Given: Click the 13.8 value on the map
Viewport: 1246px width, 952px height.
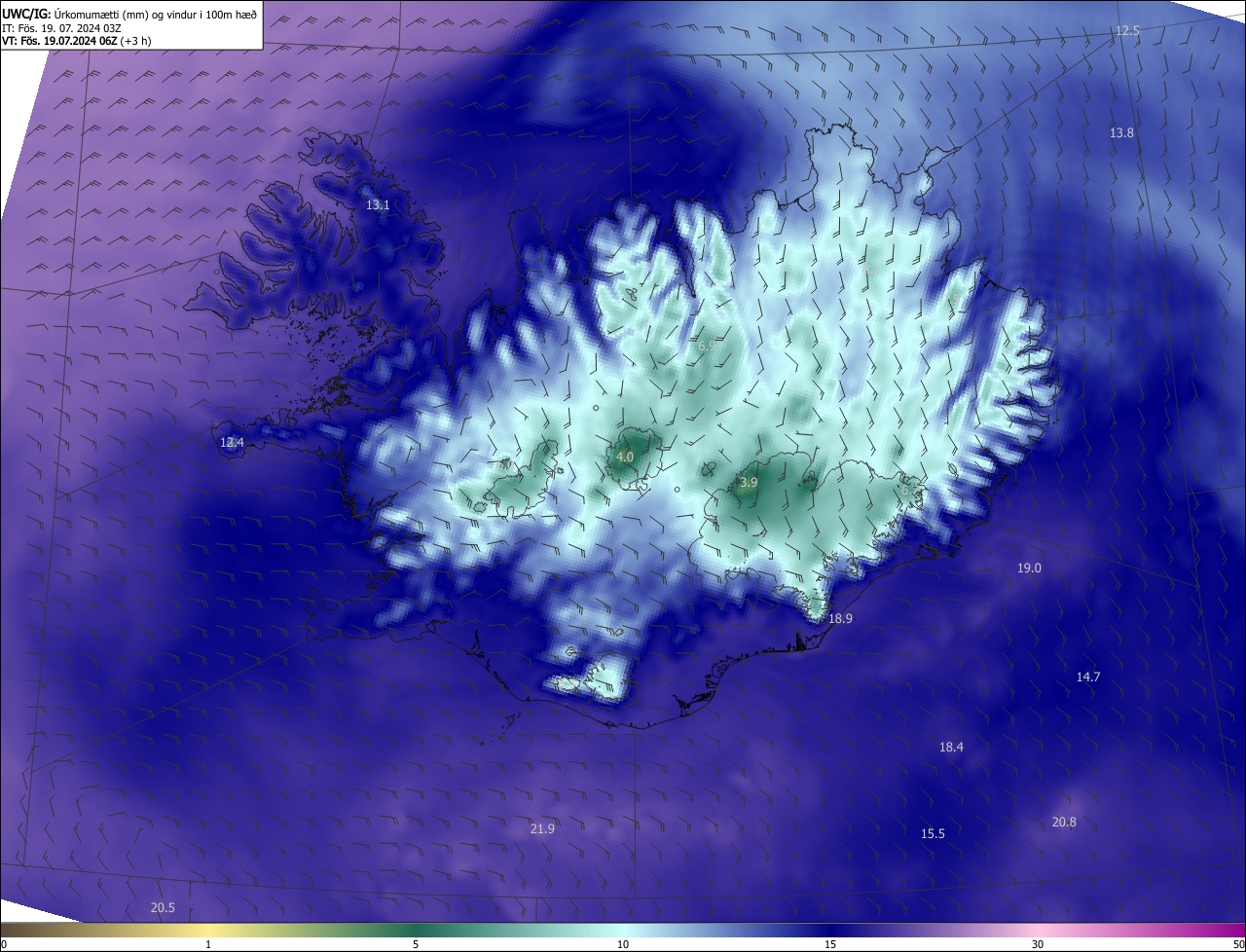Looking at the screenshot, I should point(1121,132).
